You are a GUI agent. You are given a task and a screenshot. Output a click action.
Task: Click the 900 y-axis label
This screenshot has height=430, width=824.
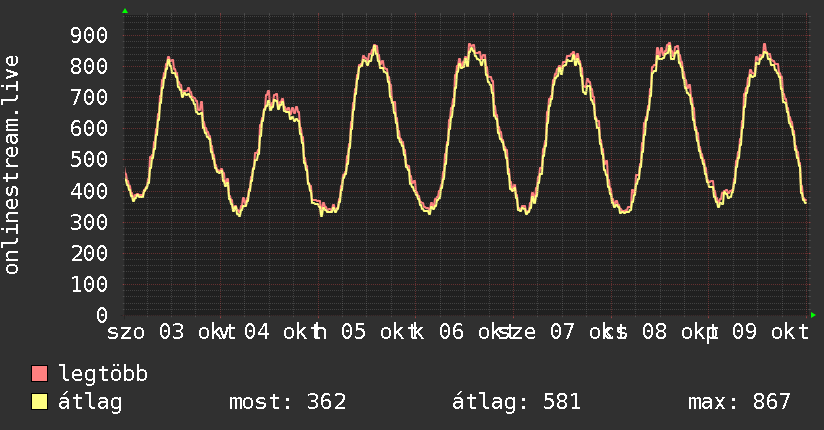coord(89,35)
